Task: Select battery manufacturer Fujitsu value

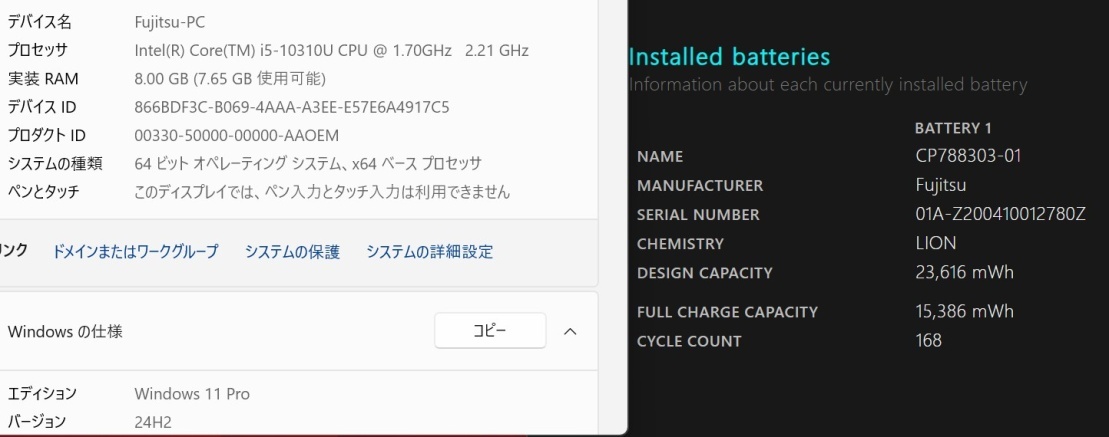Action: pos(941,185)
